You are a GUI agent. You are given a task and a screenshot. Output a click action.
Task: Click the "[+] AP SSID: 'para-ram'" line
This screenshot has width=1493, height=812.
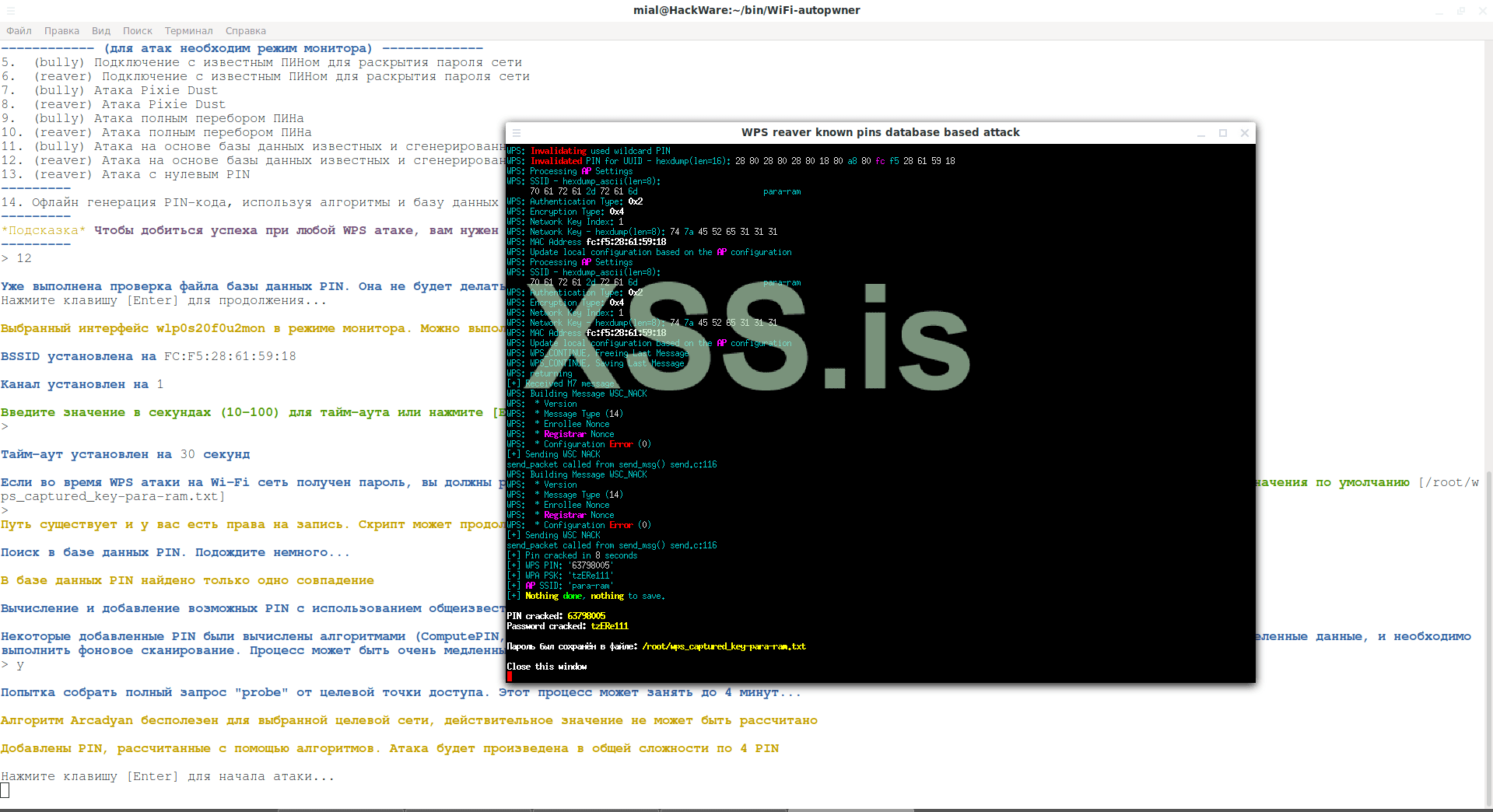pos(560,586)
